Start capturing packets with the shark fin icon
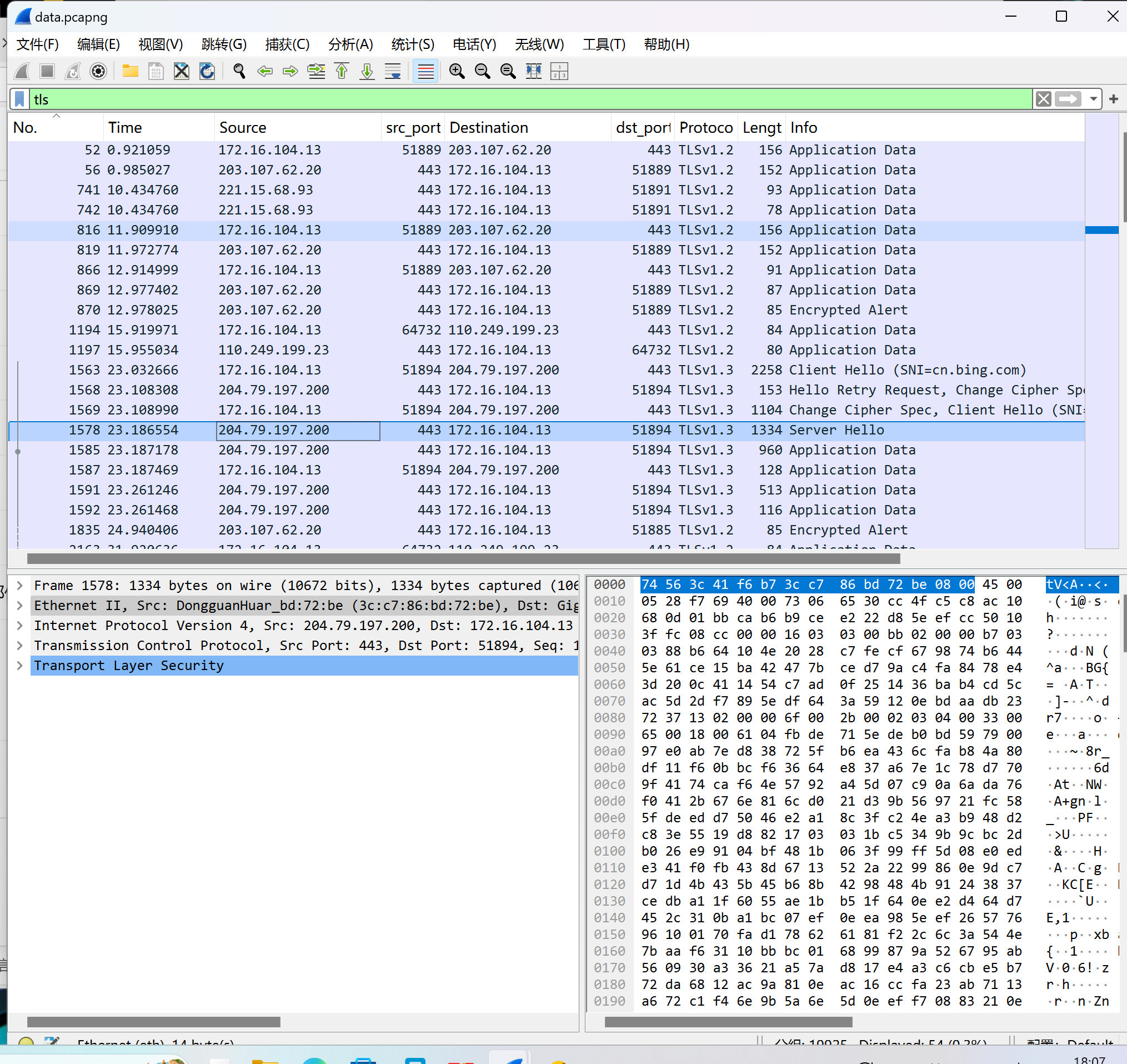The height and width of the screenshot is (1064, 1127). pos(21,71)
